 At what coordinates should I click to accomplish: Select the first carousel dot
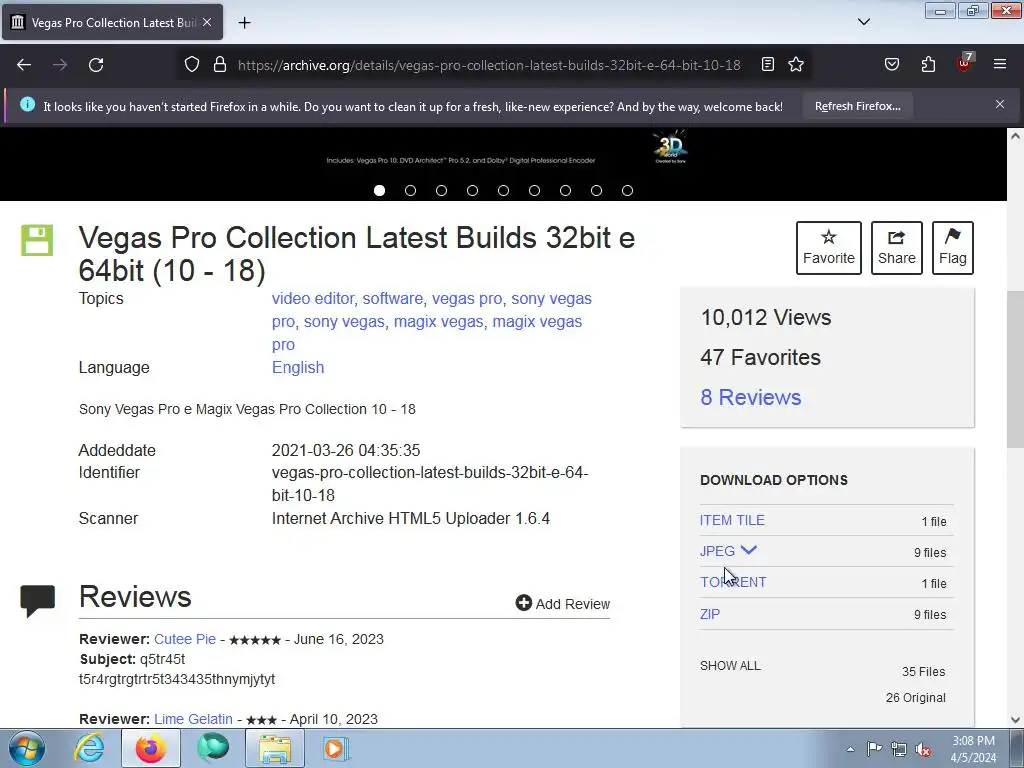pyautogui.click(x=379, y=191)
